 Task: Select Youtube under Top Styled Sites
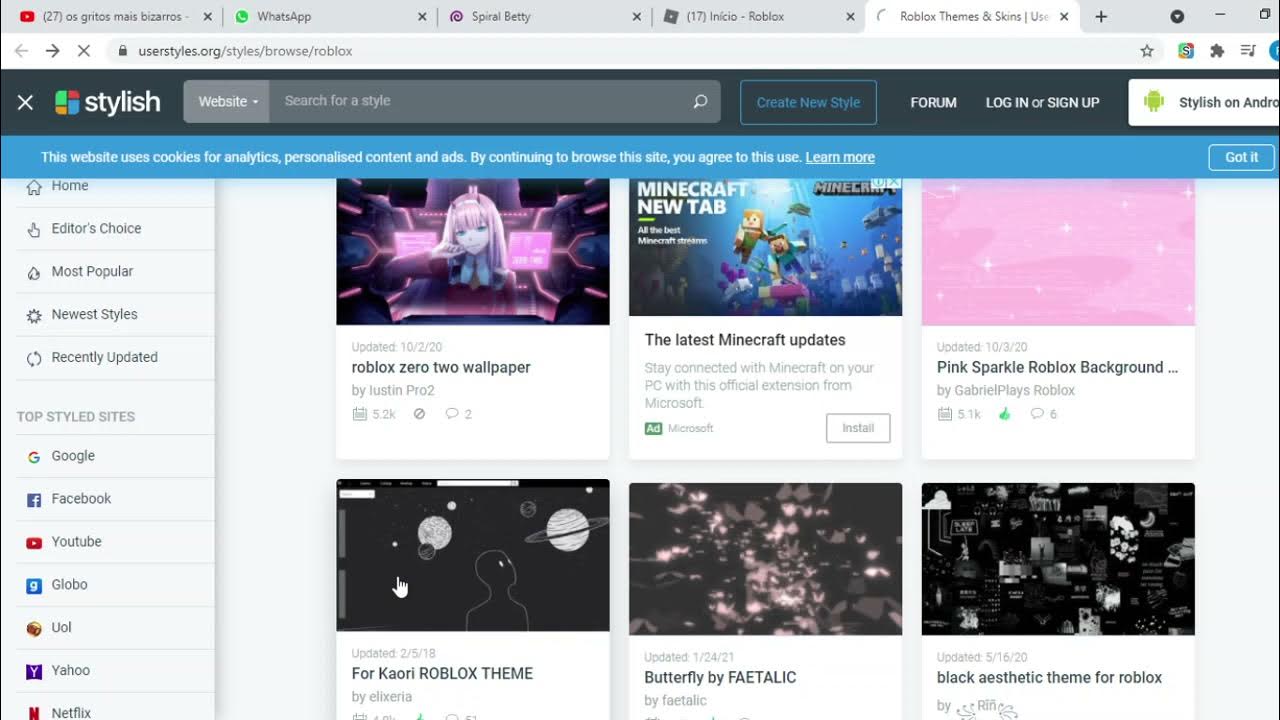pyautogui.click(x=77, y=542)
